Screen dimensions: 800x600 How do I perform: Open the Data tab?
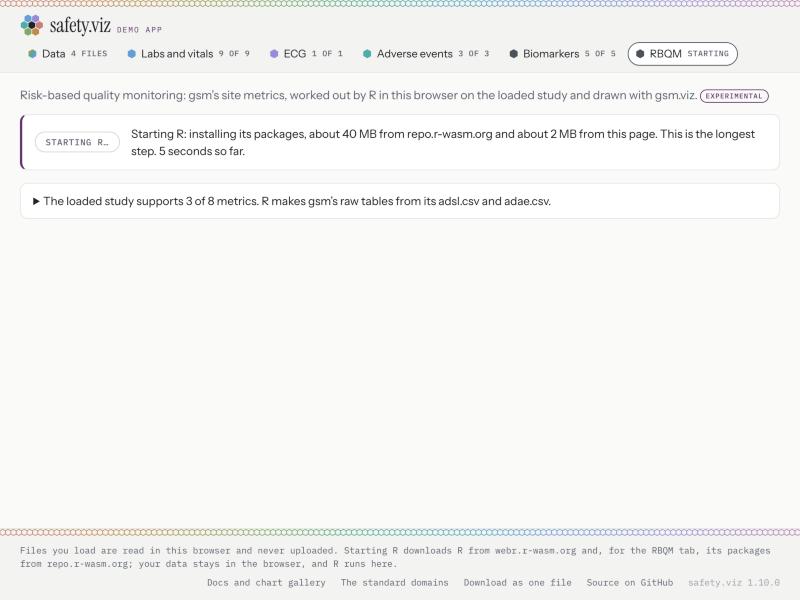(67, 54)
